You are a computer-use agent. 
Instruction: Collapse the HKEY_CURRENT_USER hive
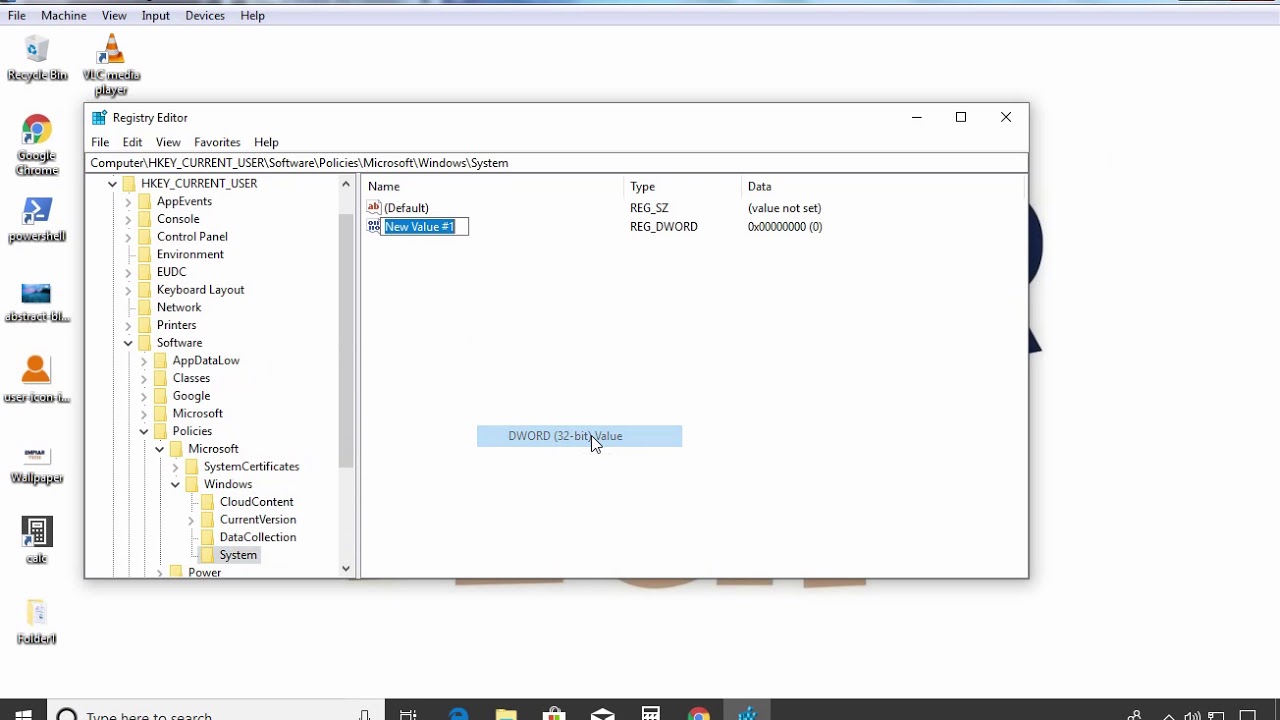(x=112, y=184)
